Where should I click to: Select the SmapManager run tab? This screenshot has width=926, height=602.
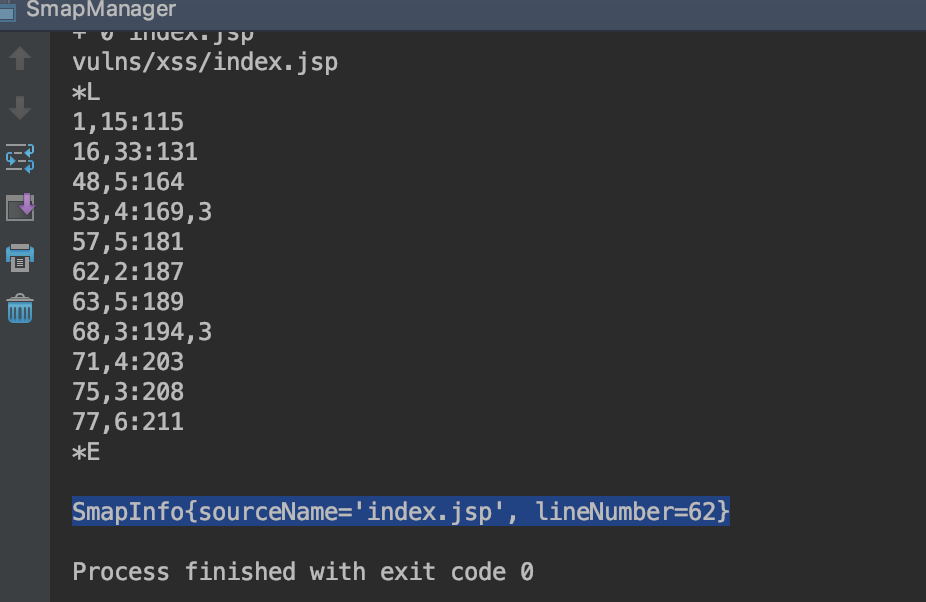click(x=100, y=10)
